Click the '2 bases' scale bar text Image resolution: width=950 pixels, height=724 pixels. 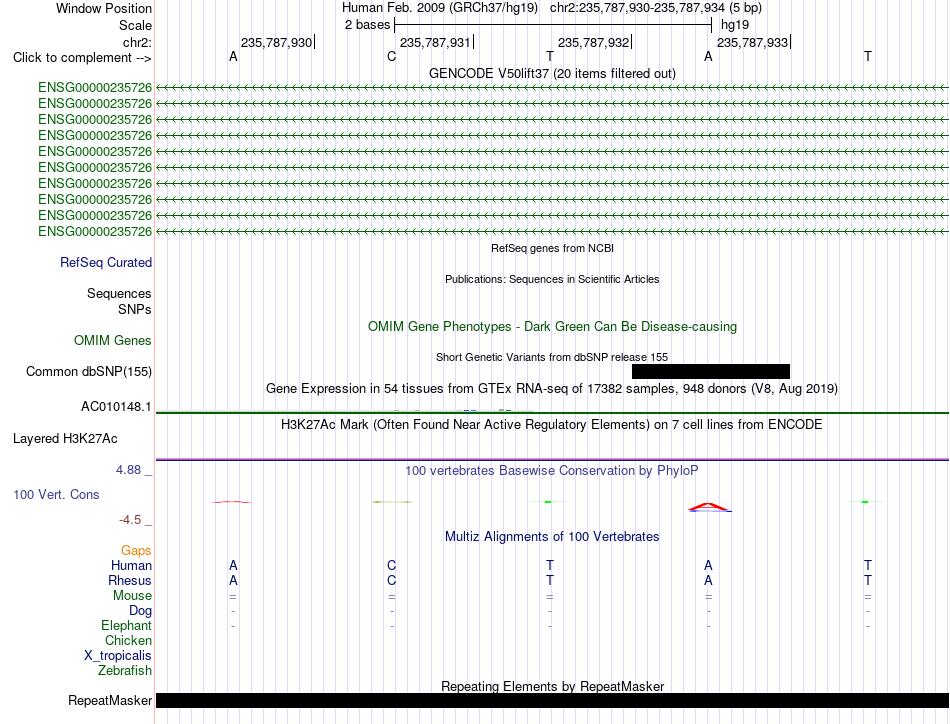(x=367, y=25)
